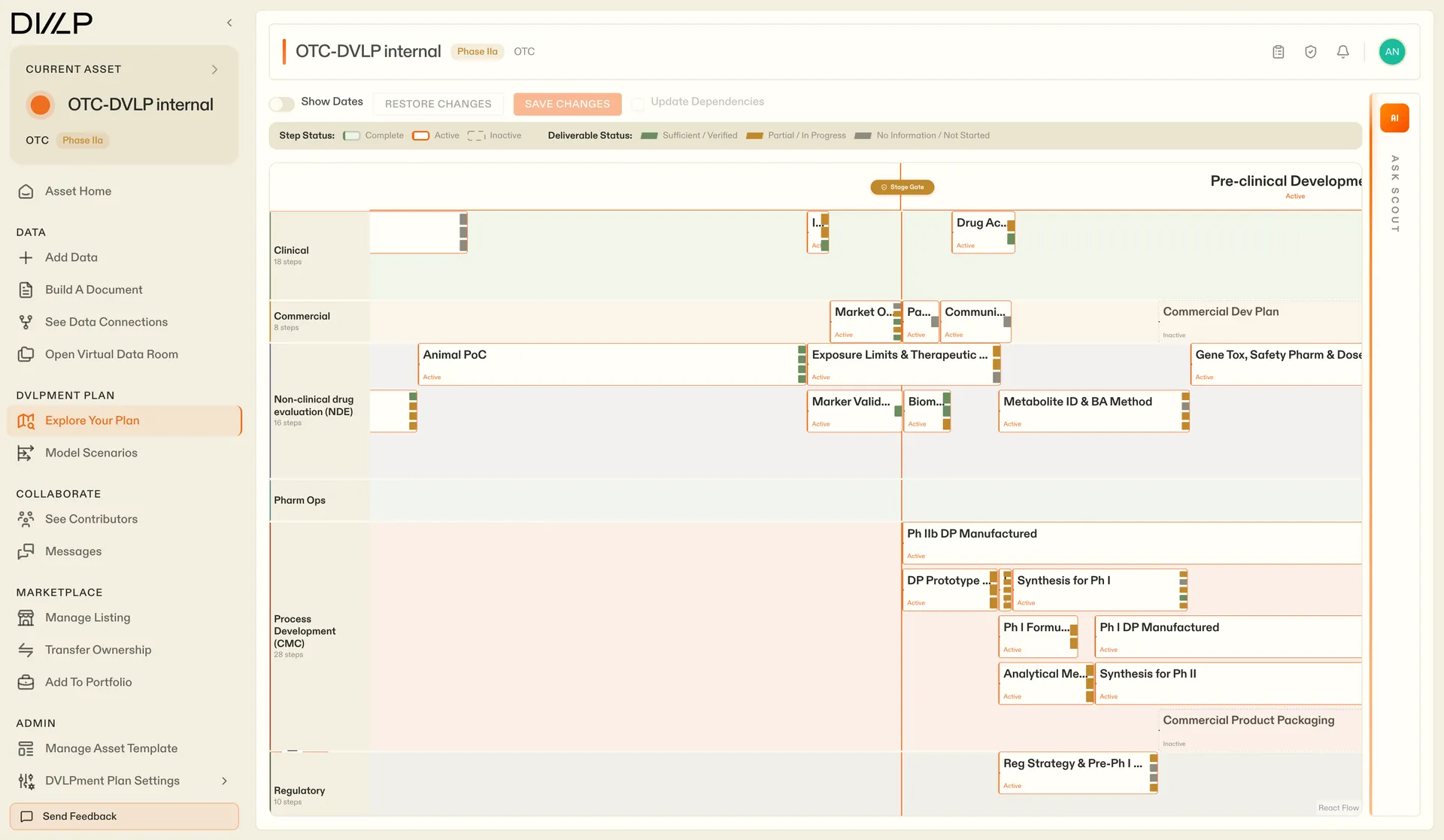The image size is (1444, 840).
Task: Select the Ph IIb DP Manufactured step
Action: pos(1133,544)
